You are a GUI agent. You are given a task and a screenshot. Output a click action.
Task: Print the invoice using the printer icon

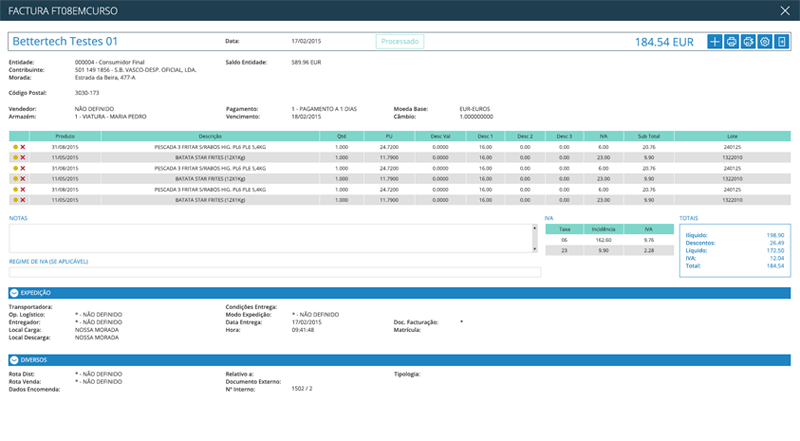pyautogui.click(x=731, y=42)
